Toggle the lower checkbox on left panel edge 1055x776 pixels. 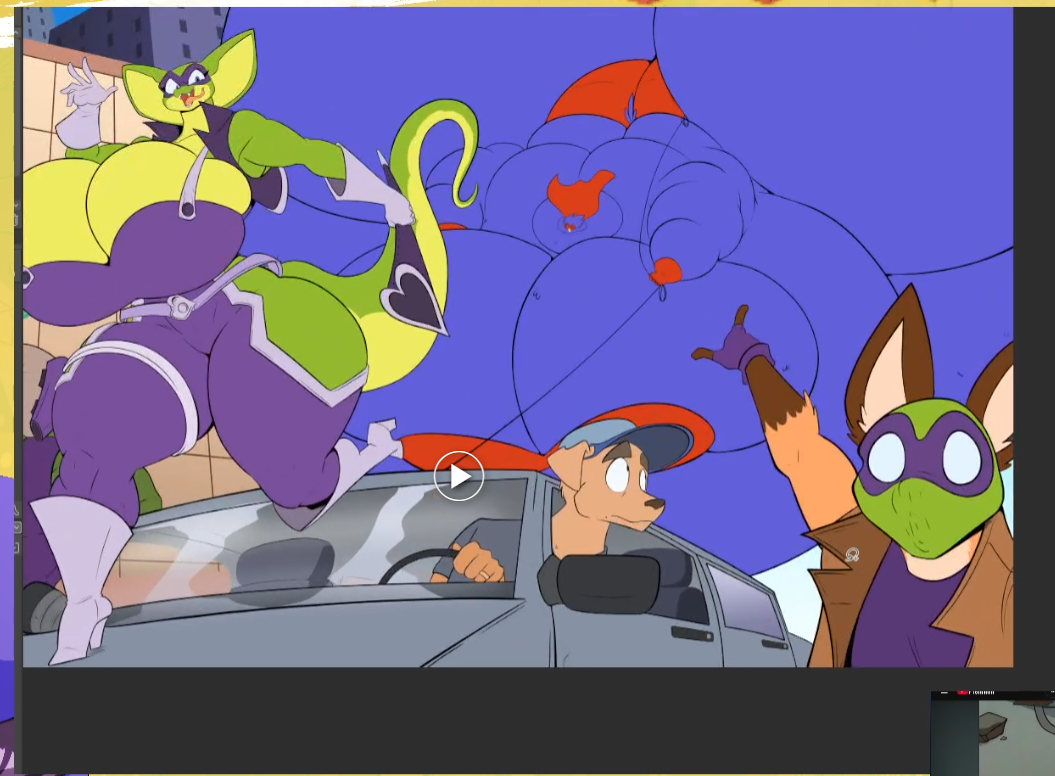[16, 548]
